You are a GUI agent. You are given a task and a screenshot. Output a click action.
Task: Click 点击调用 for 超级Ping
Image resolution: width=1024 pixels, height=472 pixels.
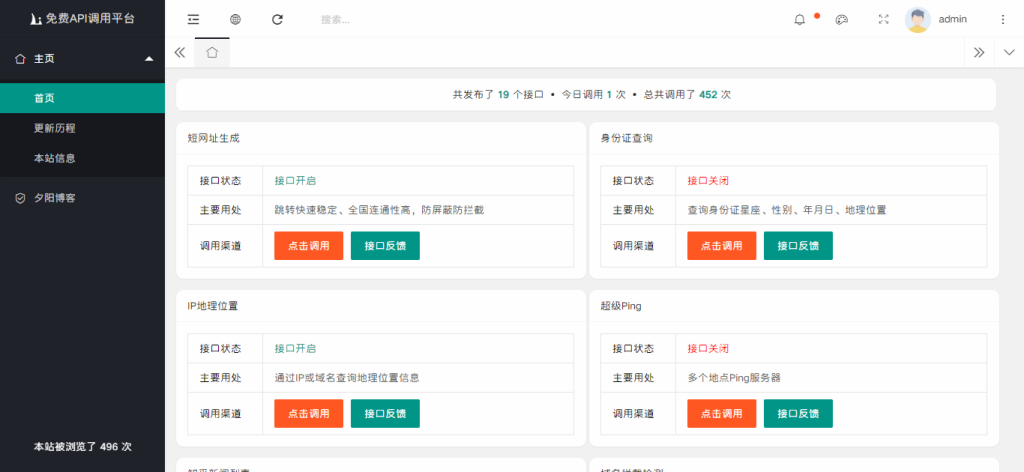pos(721,414)
